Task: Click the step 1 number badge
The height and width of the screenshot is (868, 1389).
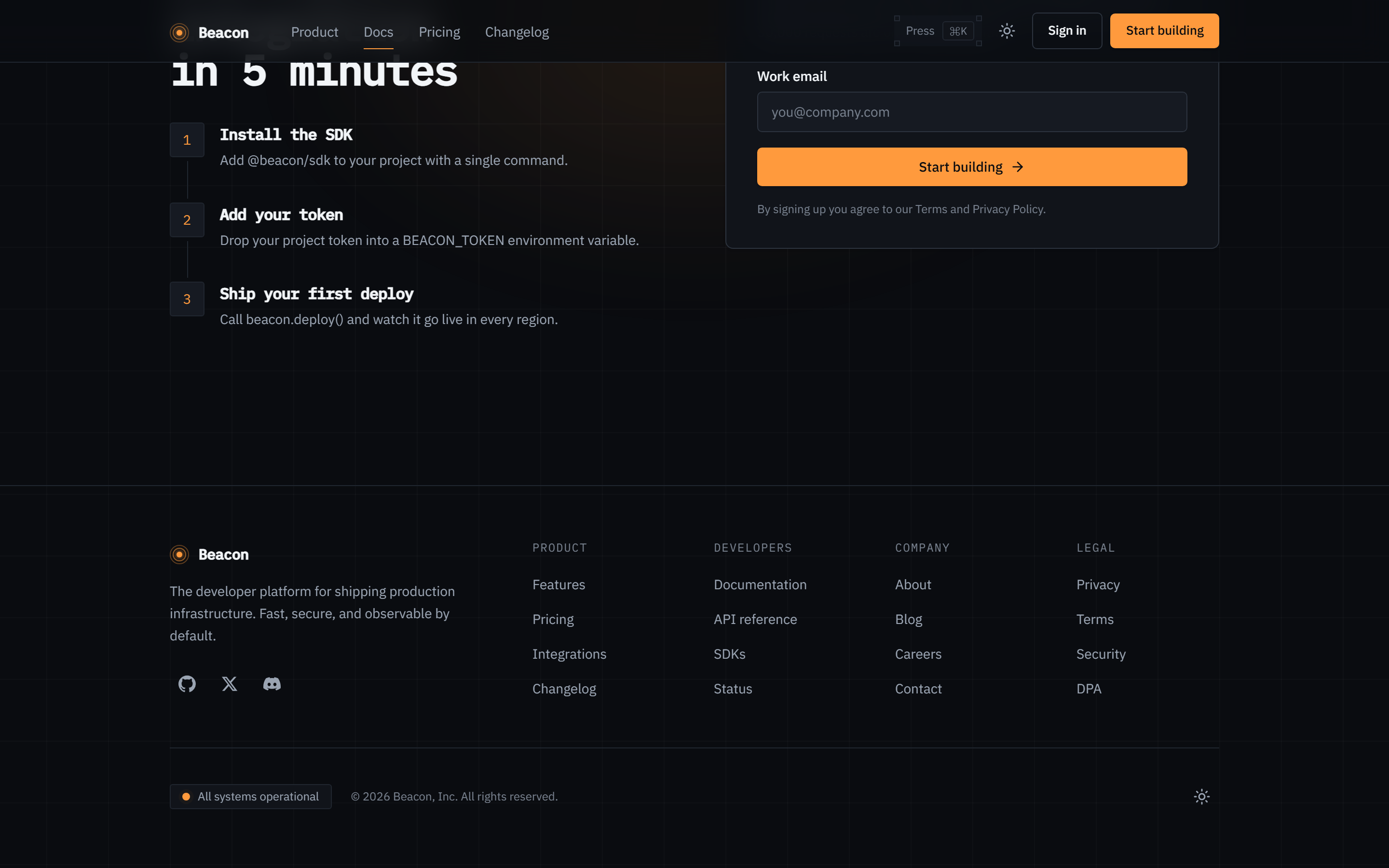Action: 187,139
